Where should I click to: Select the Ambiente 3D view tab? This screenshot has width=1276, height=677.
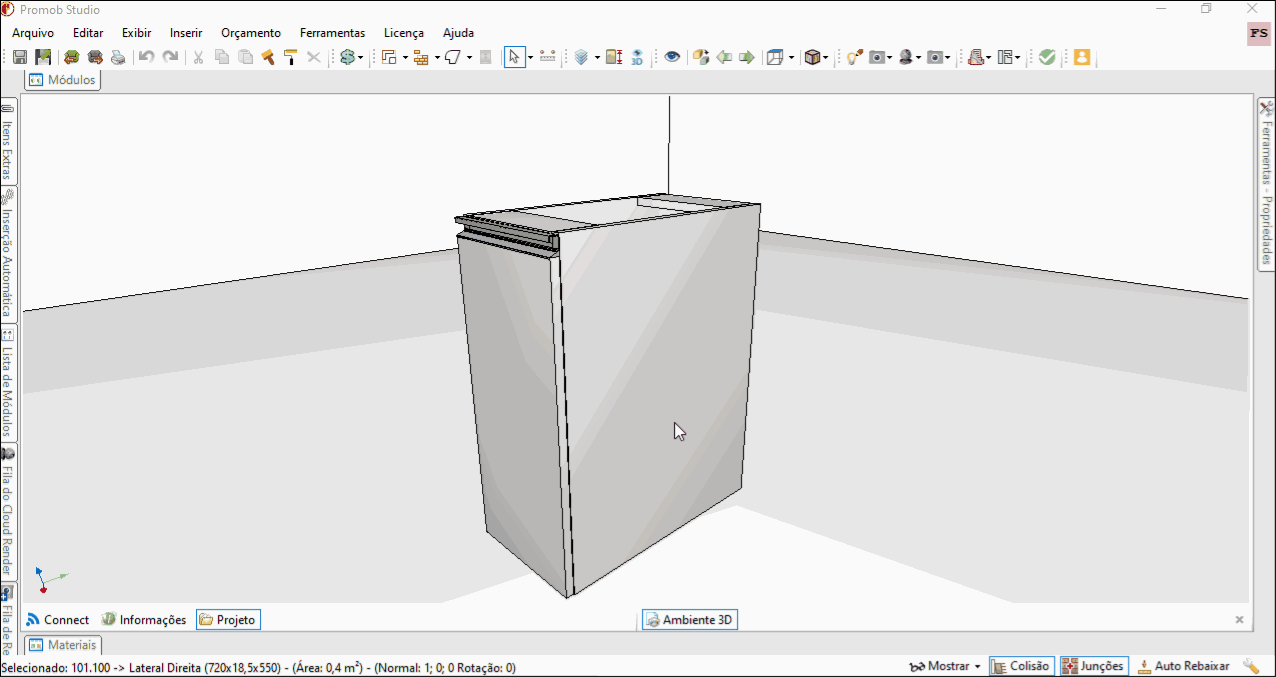(689, 620)
